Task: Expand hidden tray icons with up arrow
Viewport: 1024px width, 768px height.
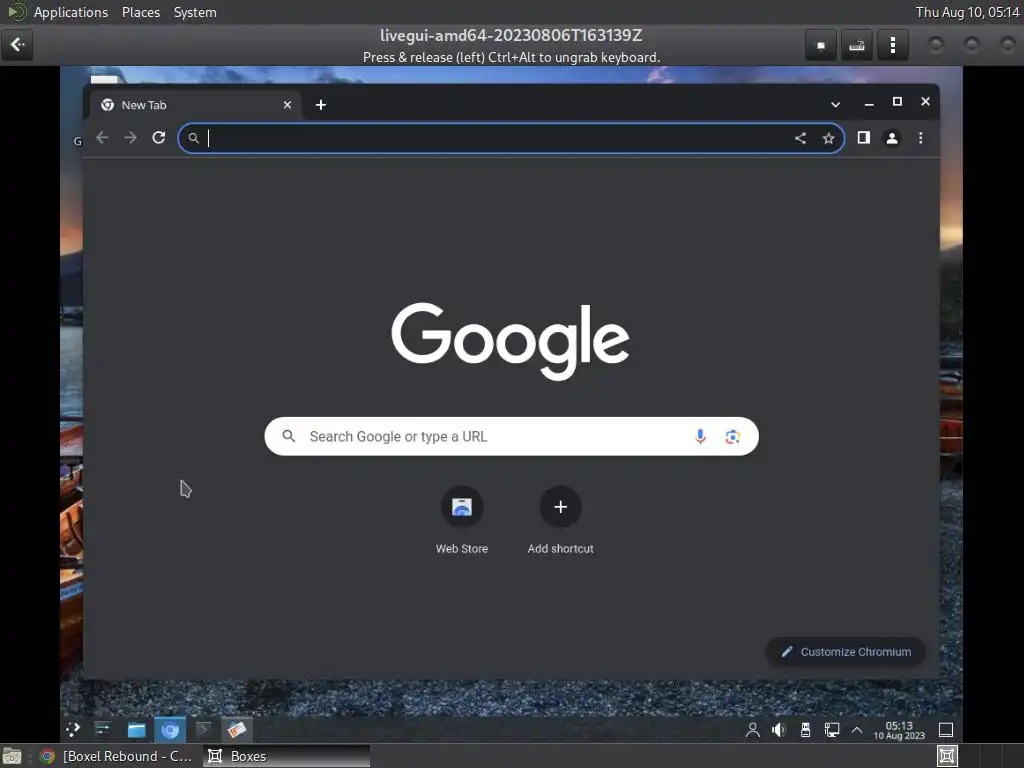Action: tap(857, 730)
